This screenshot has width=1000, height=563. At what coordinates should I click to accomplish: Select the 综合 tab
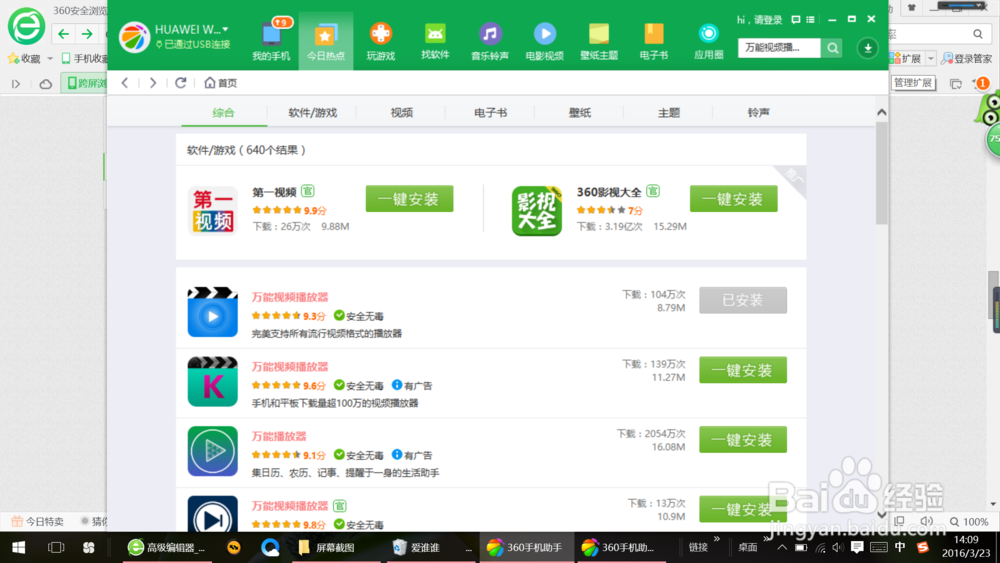pyautogui.click(x=223, y=113)
